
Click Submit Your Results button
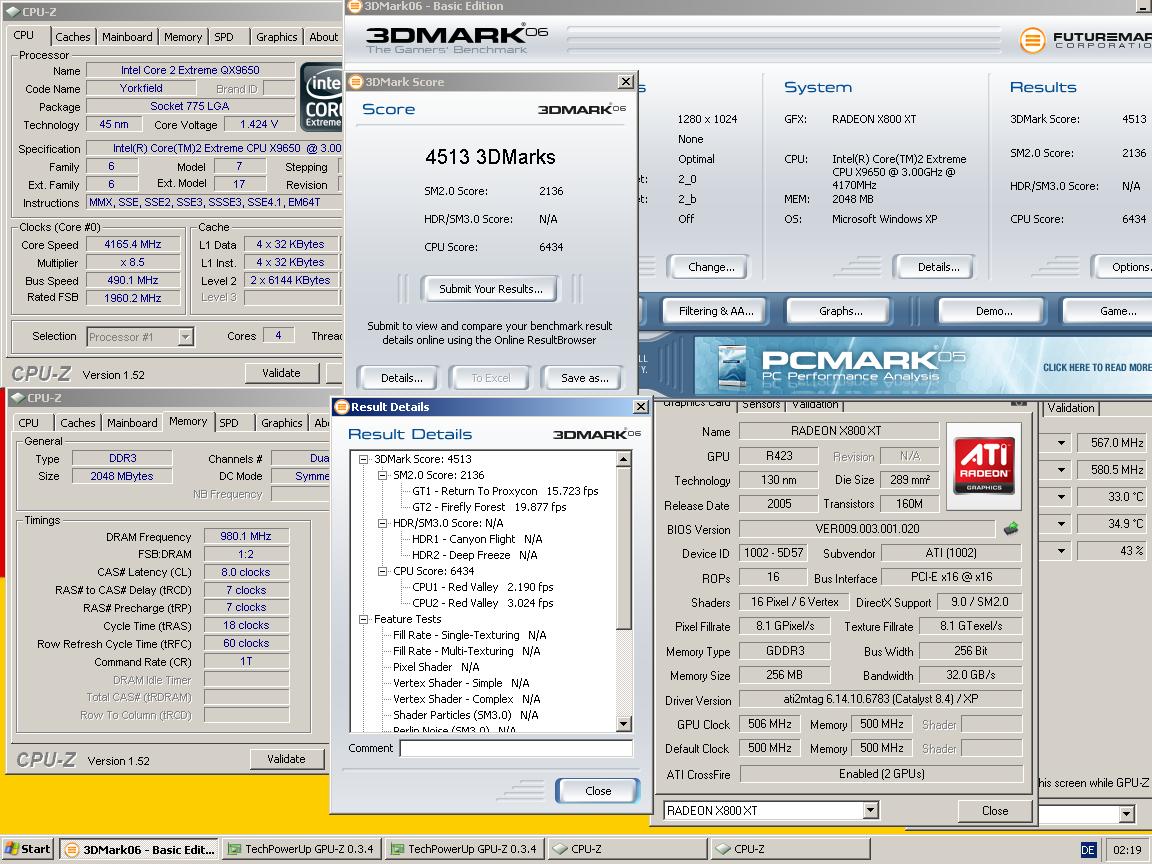(491, 289)
